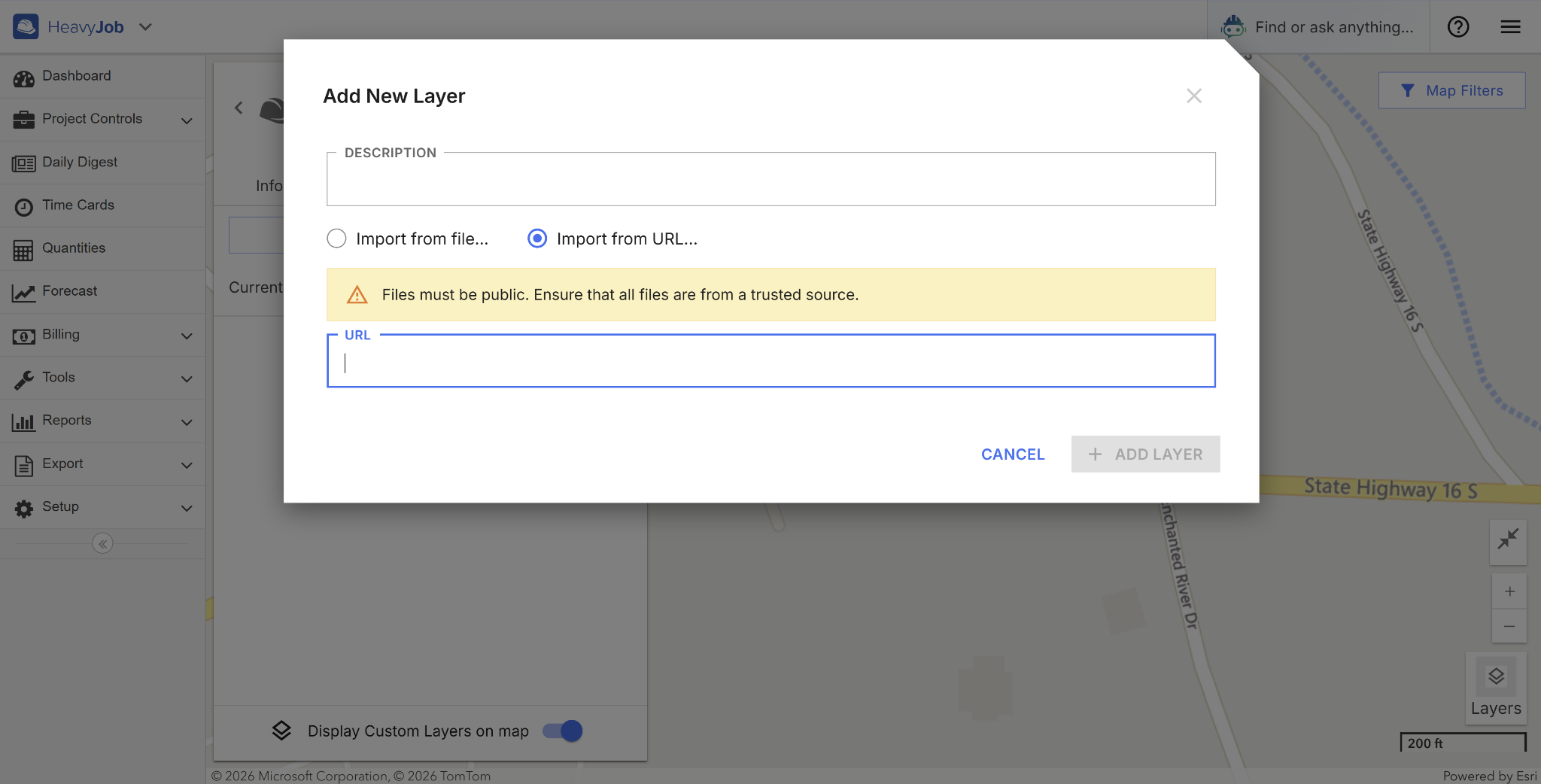Toggle Display Custom Layers on map
The image size is (1541, 784).
click(x=563, y=731)
